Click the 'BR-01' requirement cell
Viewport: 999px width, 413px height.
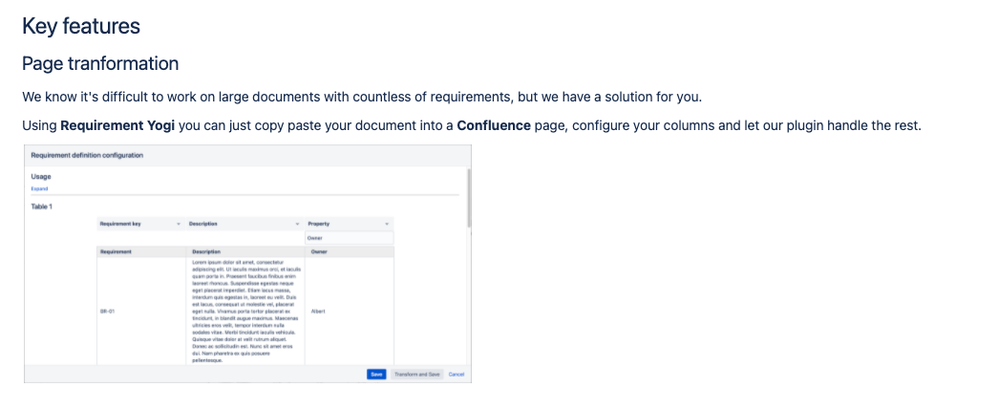click(140, 312)
